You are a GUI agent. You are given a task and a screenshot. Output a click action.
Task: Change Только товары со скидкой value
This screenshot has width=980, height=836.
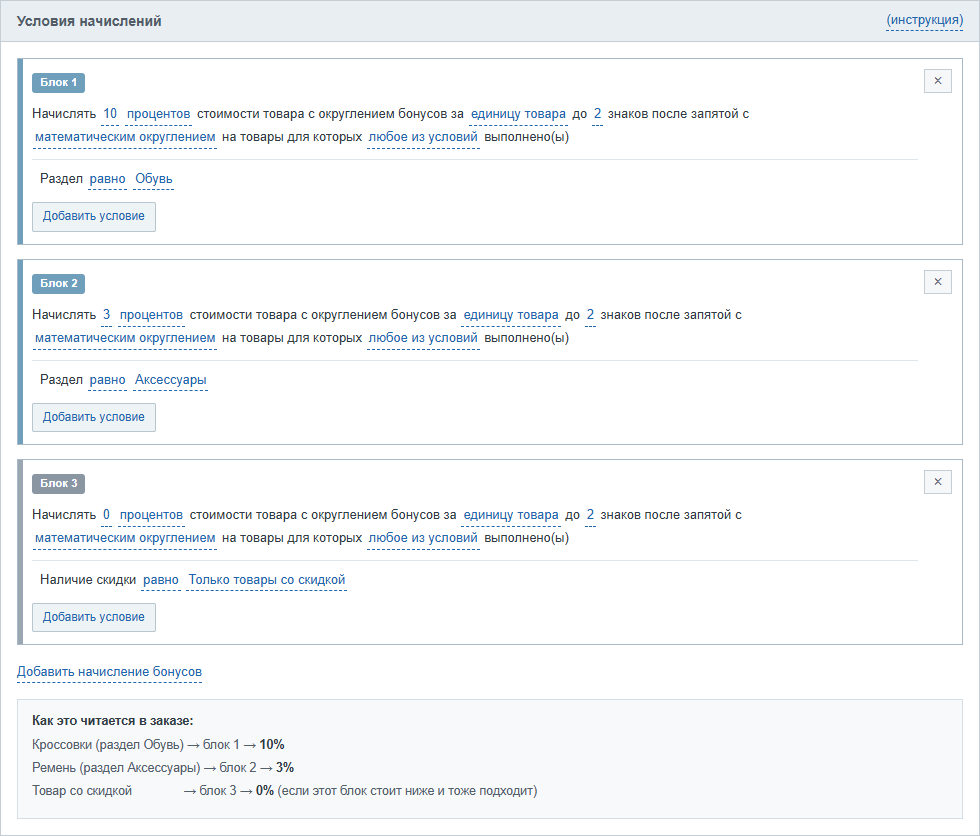[x=267, y=580]
